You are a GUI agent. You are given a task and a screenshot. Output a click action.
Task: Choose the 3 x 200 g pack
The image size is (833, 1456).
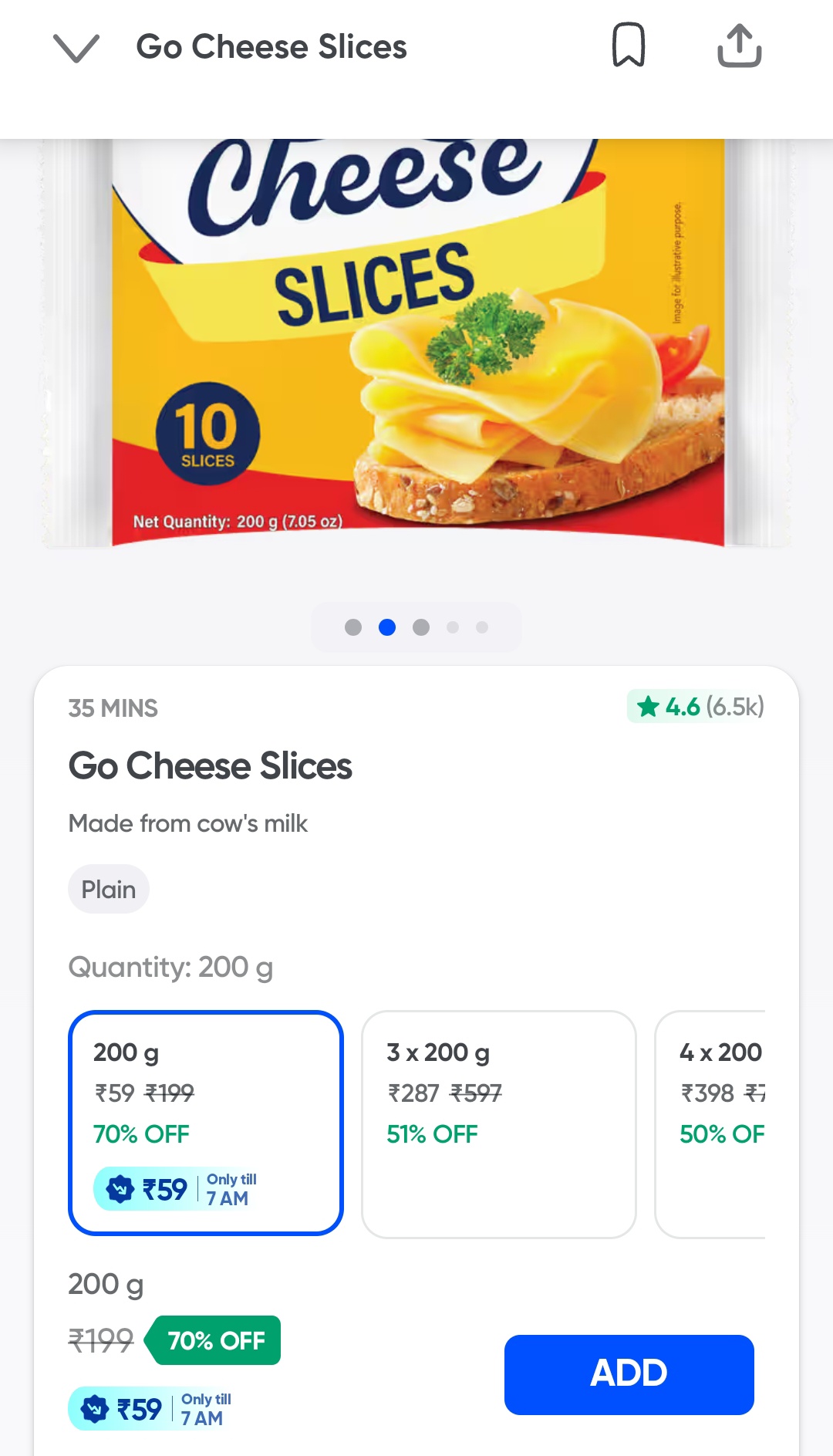tap(498, 1123)
